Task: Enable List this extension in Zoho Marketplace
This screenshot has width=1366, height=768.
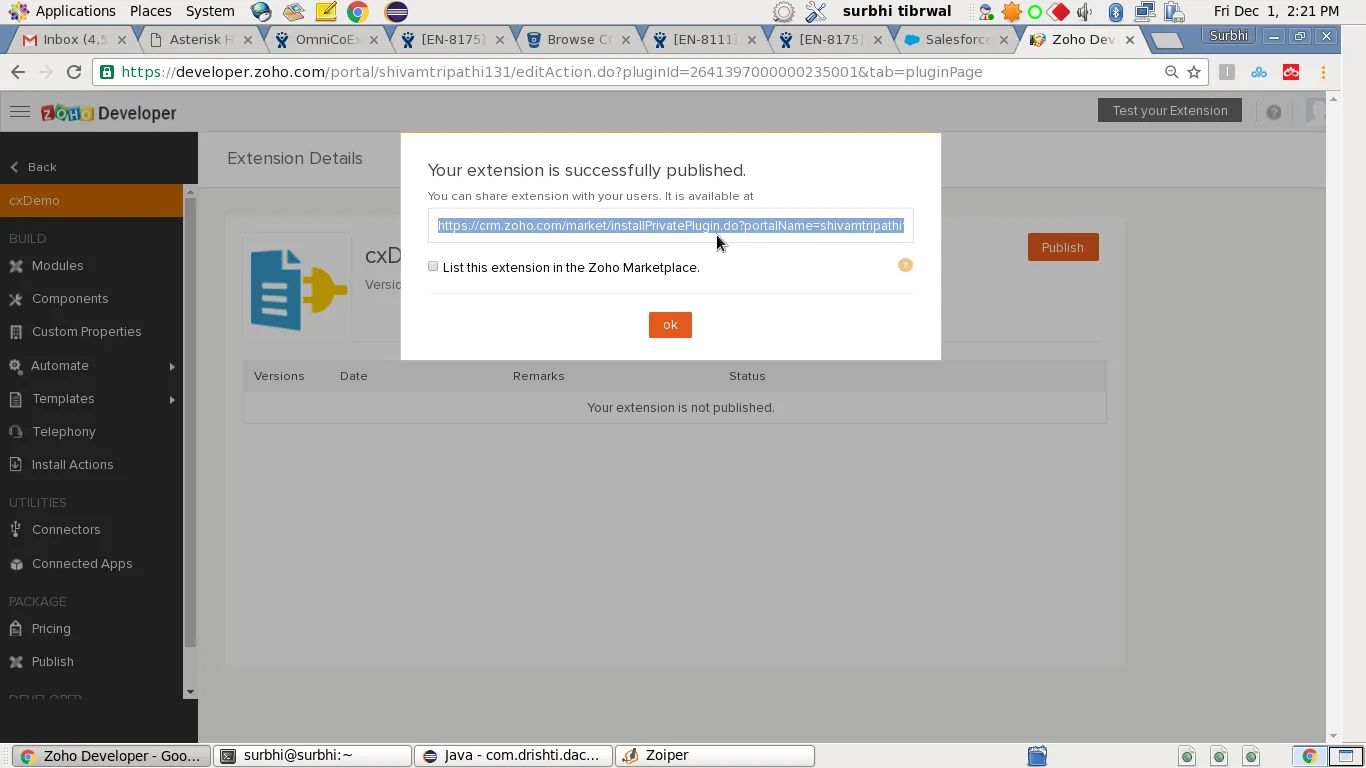Action: [433, 266]
